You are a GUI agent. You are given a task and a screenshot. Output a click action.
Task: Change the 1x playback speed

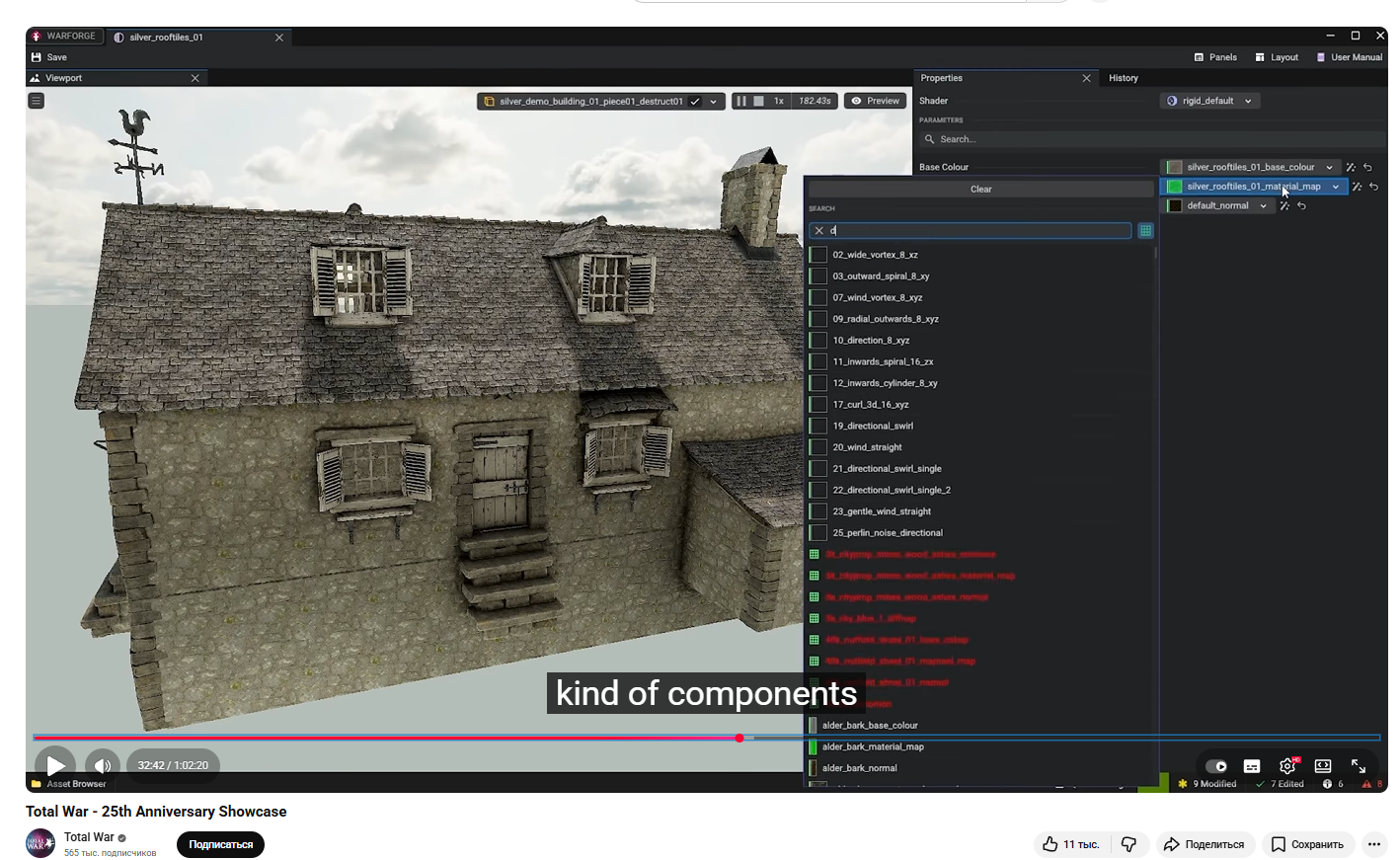(779, 101)
